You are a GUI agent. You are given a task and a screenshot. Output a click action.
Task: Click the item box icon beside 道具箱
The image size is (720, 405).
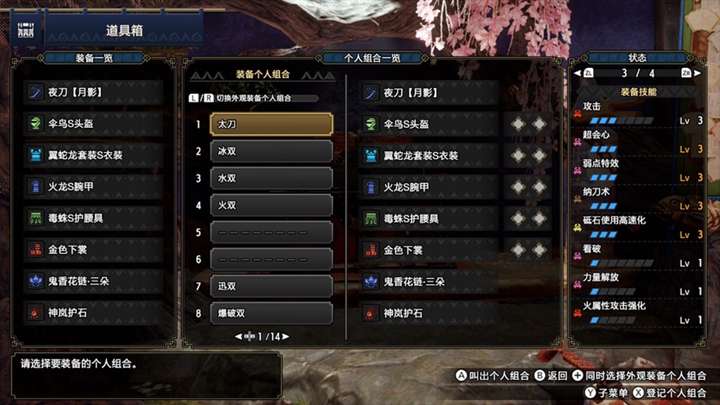pos(26,30)
